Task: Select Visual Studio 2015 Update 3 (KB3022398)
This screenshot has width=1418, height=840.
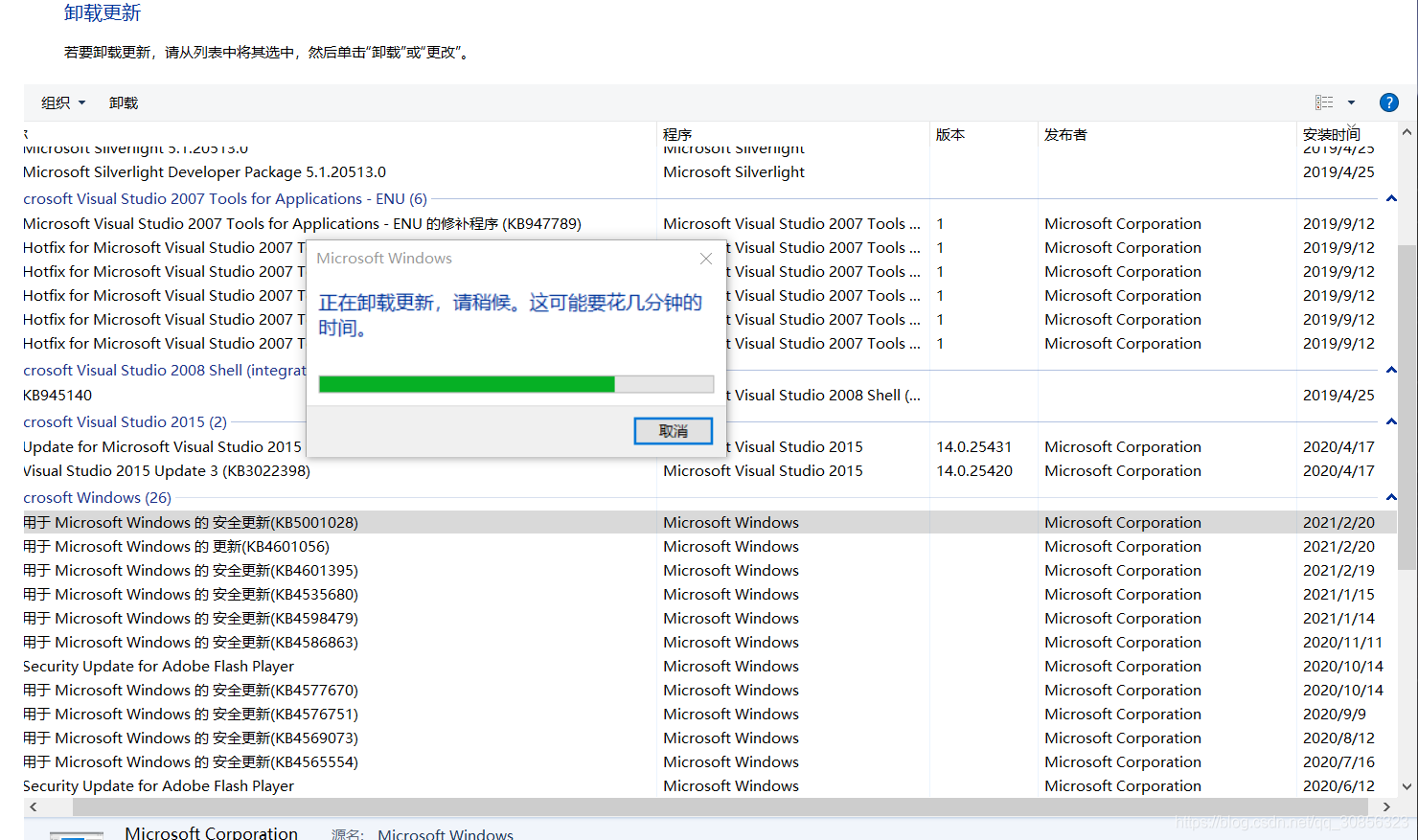Action: (709, 471)
